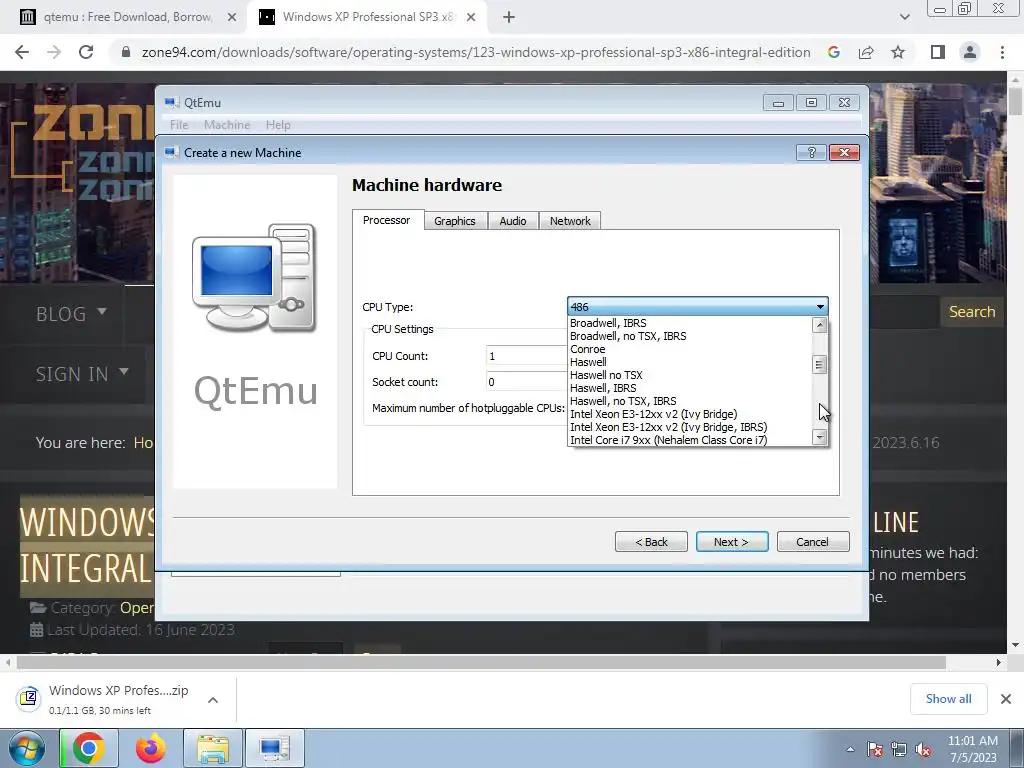Select Broadwell, IBRS from the CPU list
Image resolution: width=1024 pixels, height=768 pixels.
[690, 323]
